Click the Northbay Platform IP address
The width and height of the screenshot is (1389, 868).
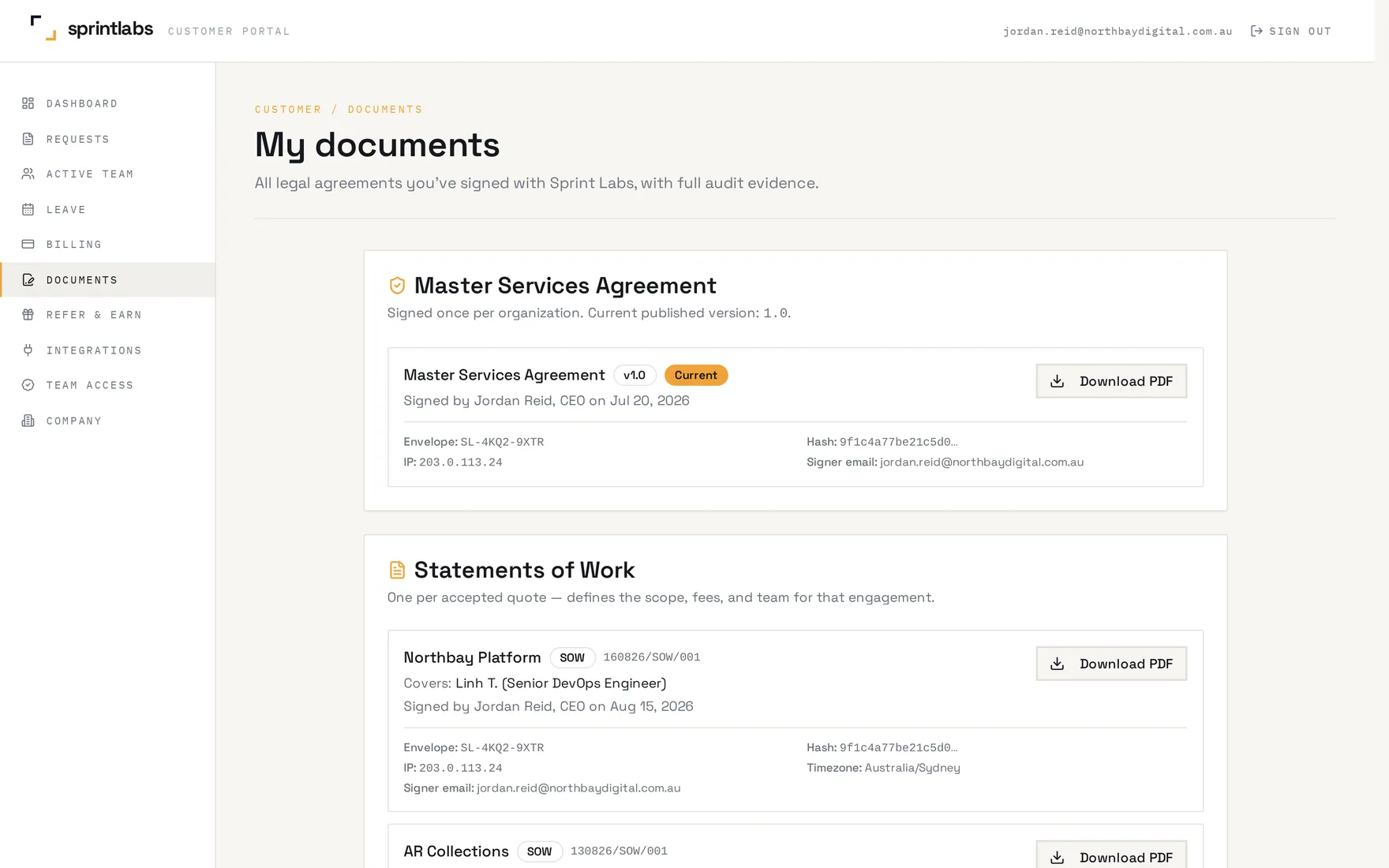coord(461,767)
